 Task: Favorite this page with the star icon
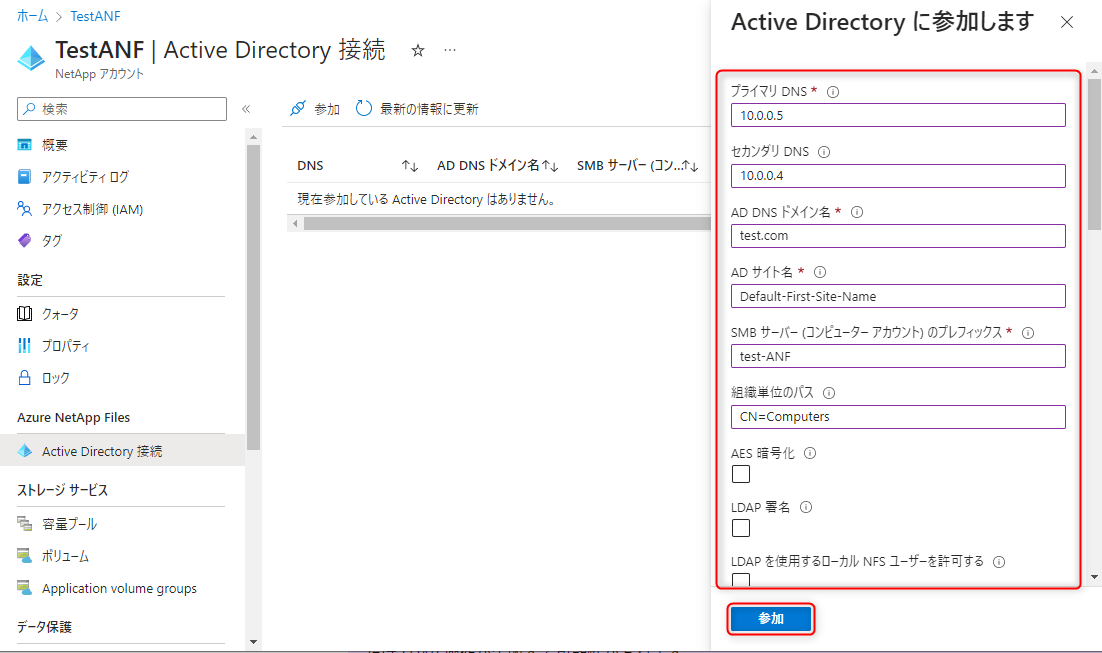point(417,51)
